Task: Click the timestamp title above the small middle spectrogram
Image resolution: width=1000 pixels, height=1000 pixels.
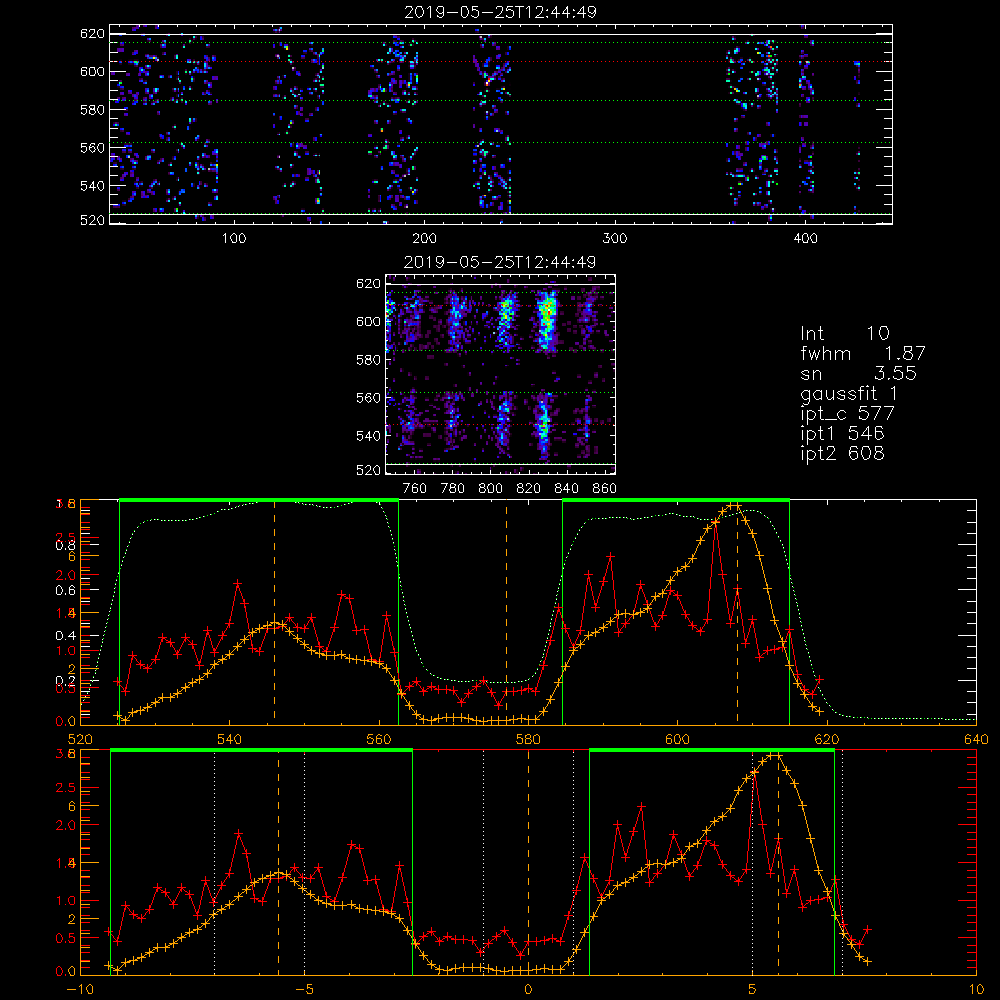Action: pos(500,262)
